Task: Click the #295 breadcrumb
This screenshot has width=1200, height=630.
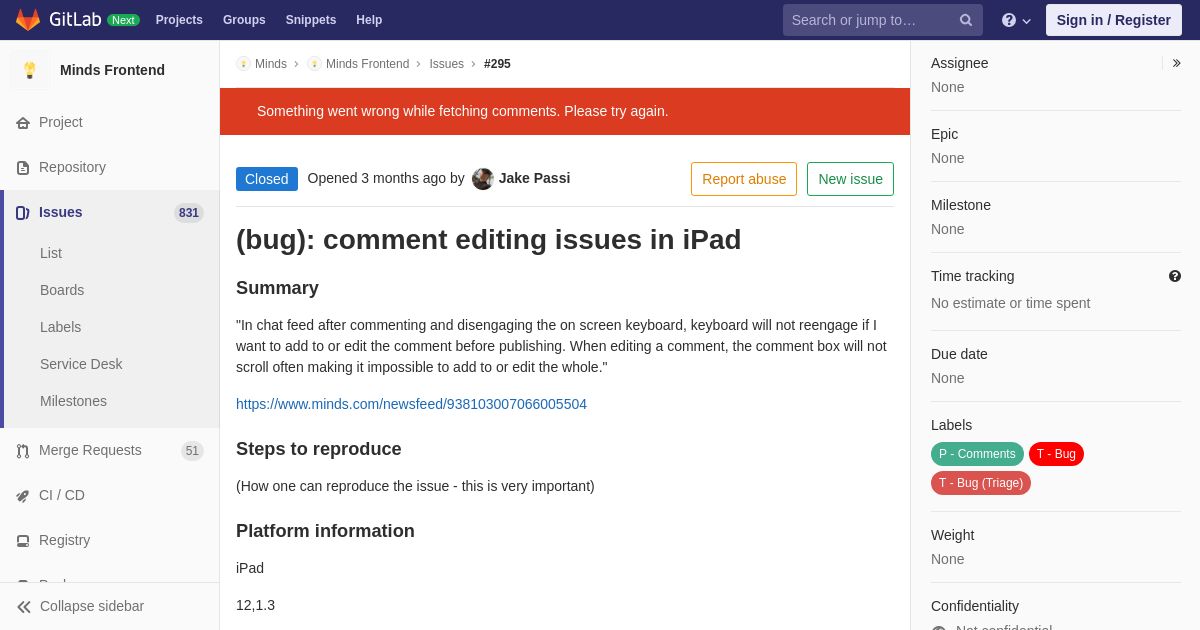Action: tap(497, 64)
